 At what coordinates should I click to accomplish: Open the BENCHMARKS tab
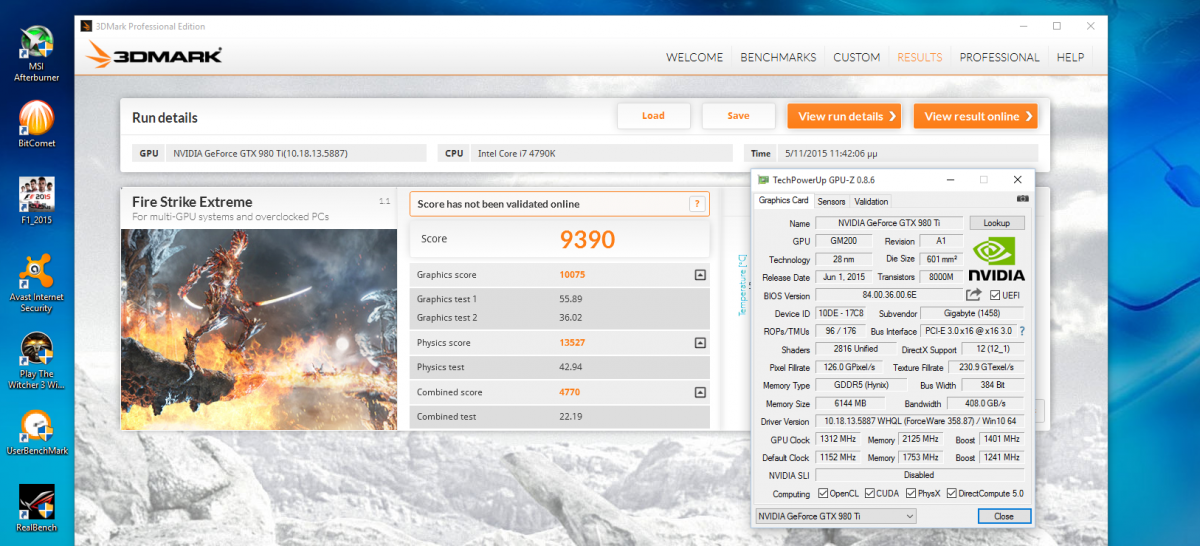pos(778,57)
